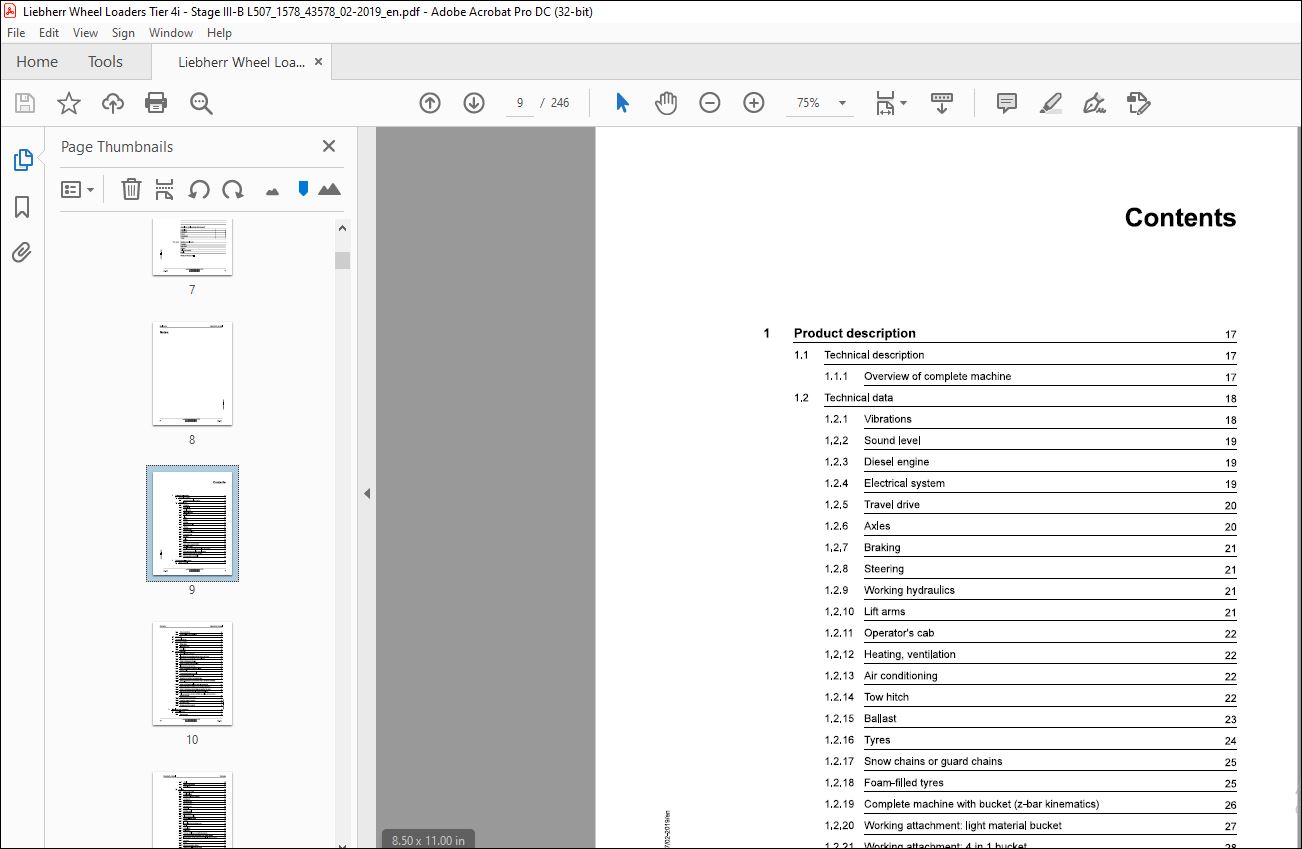Click the insert page break icon

tap(165, 189)
